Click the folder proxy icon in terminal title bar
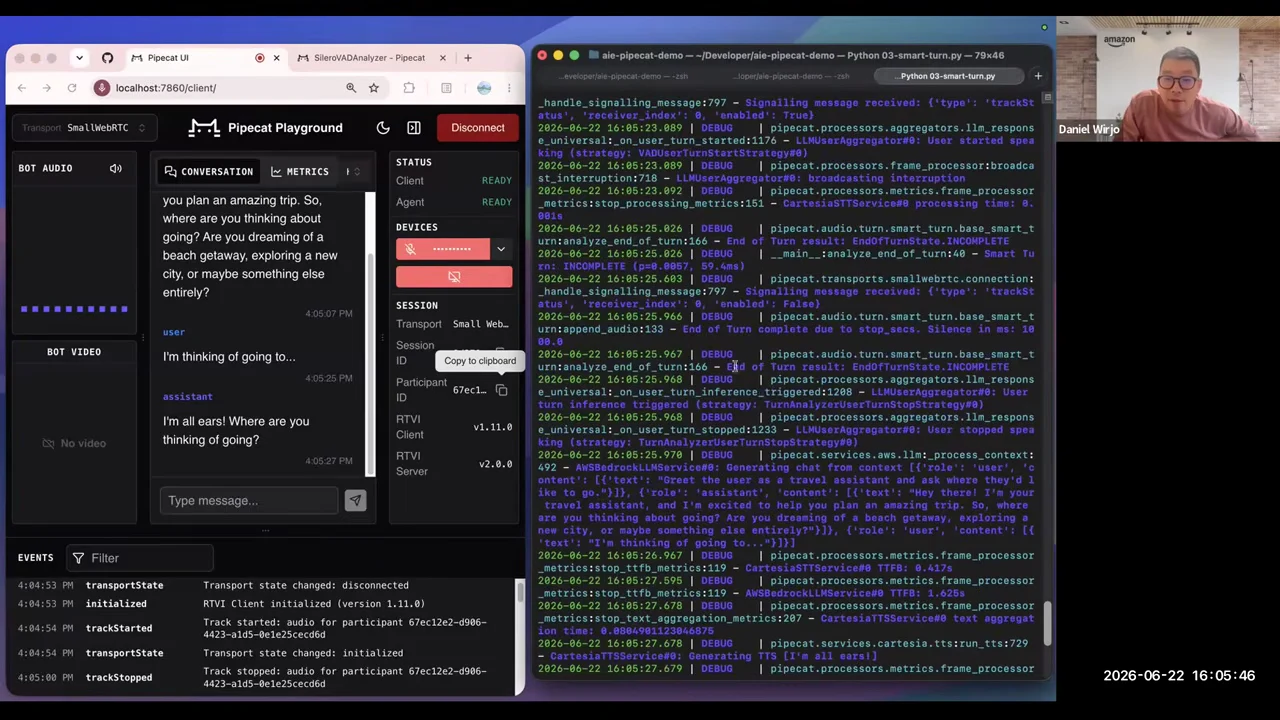 pyautogui.click(x=594, y=56)
